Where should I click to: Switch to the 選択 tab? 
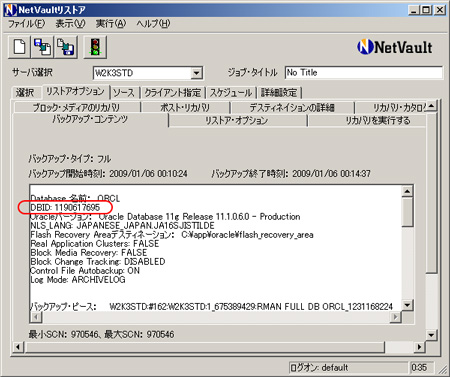[x=25, y=92]
